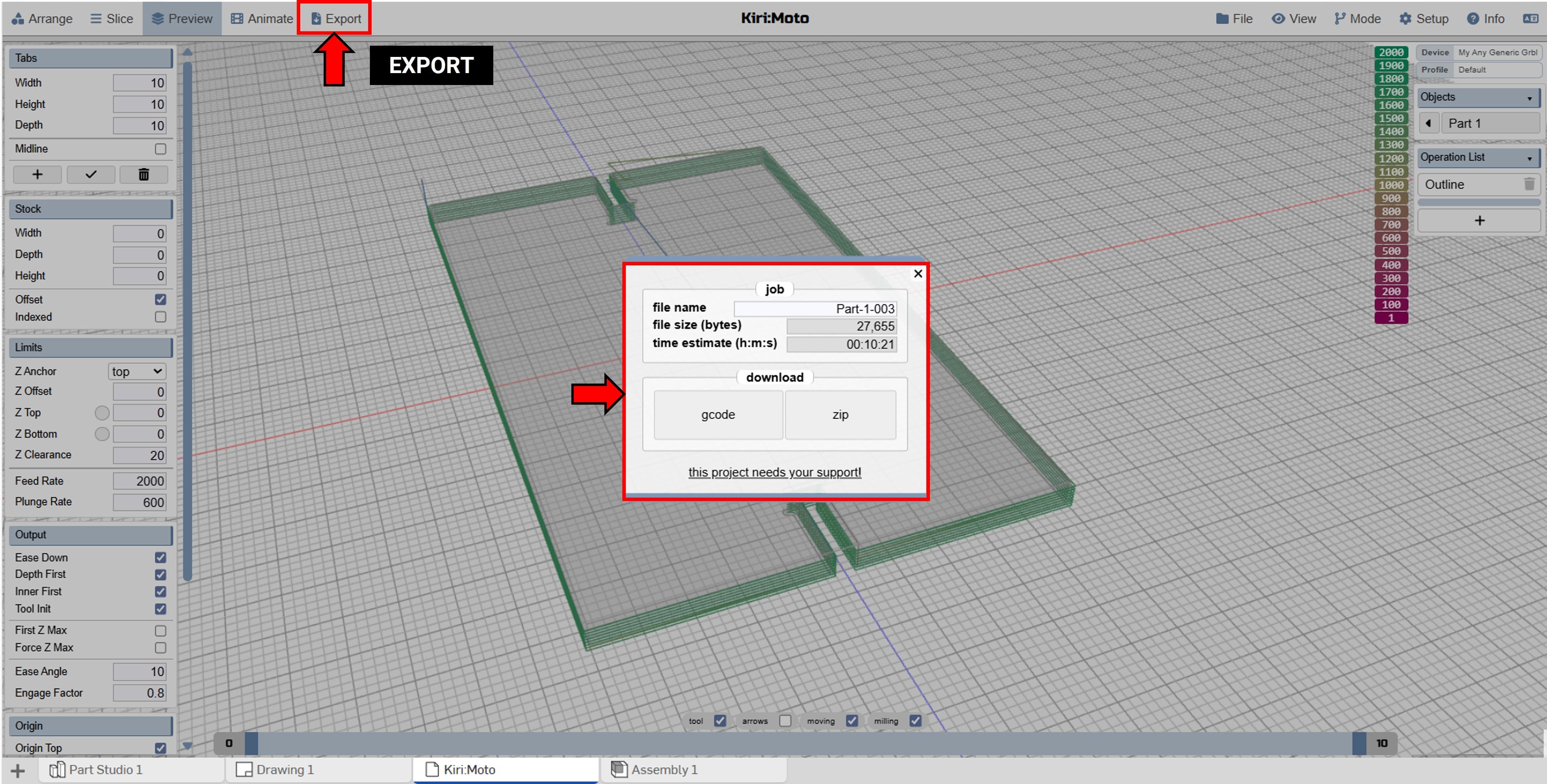The height and width of the screenshot is (784, 1547).
Task: Enable the Midline checkbox
Action: click(x=160, y=149)
